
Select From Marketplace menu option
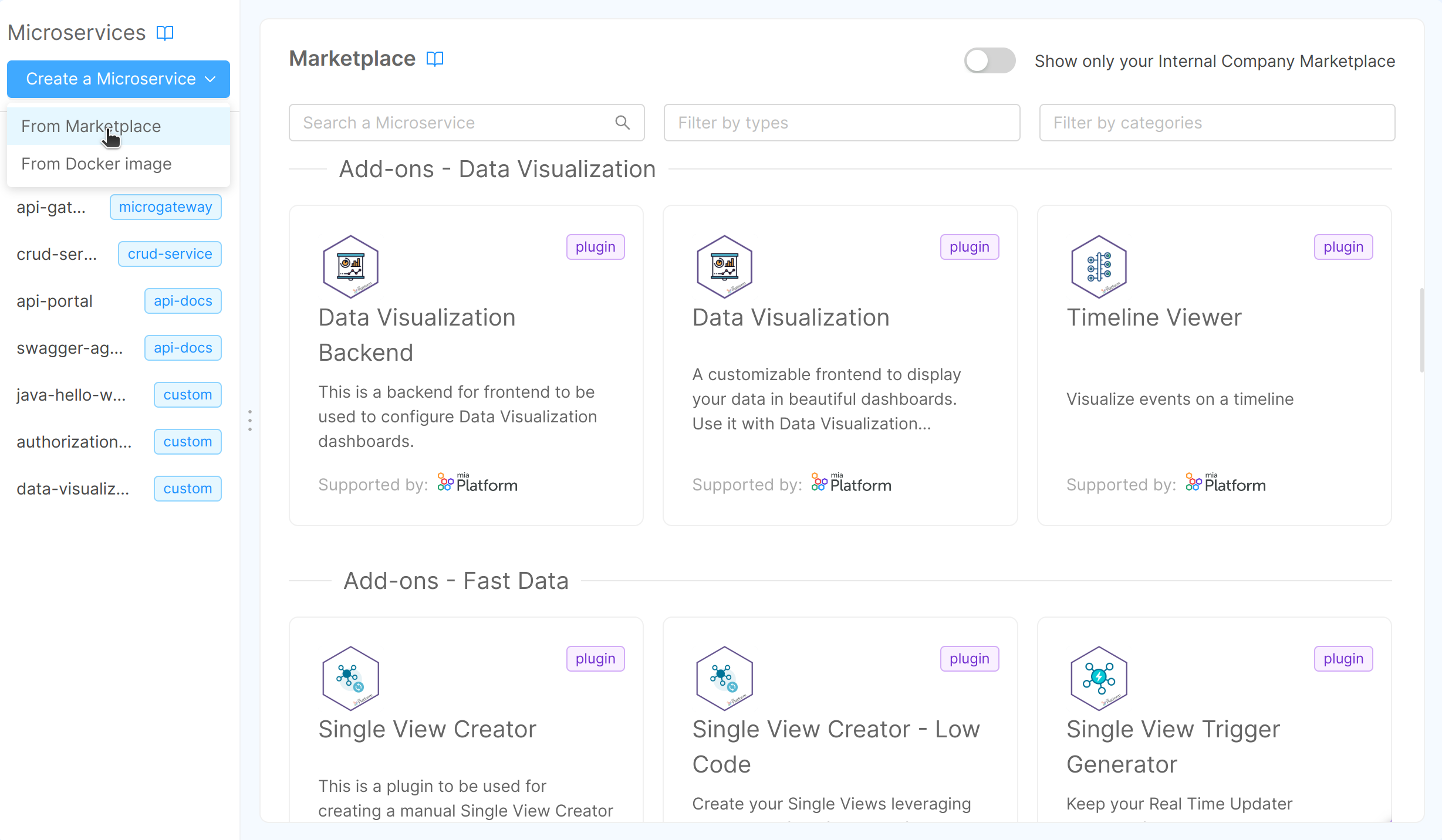pos(91,126)
